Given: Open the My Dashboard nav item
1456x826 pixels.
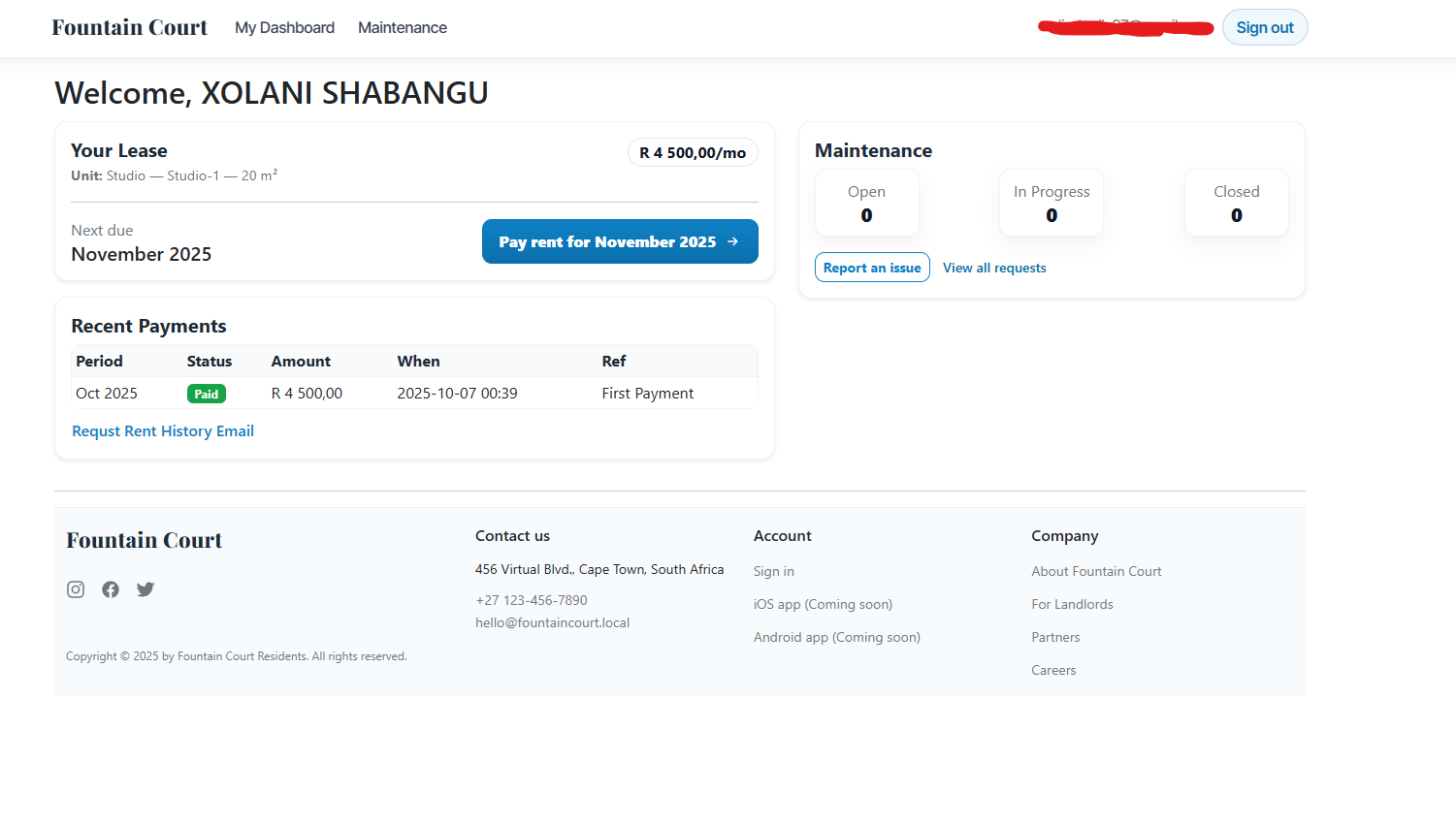Looking at the screenshot, I should pyautogui.click(x=284, y=28).
